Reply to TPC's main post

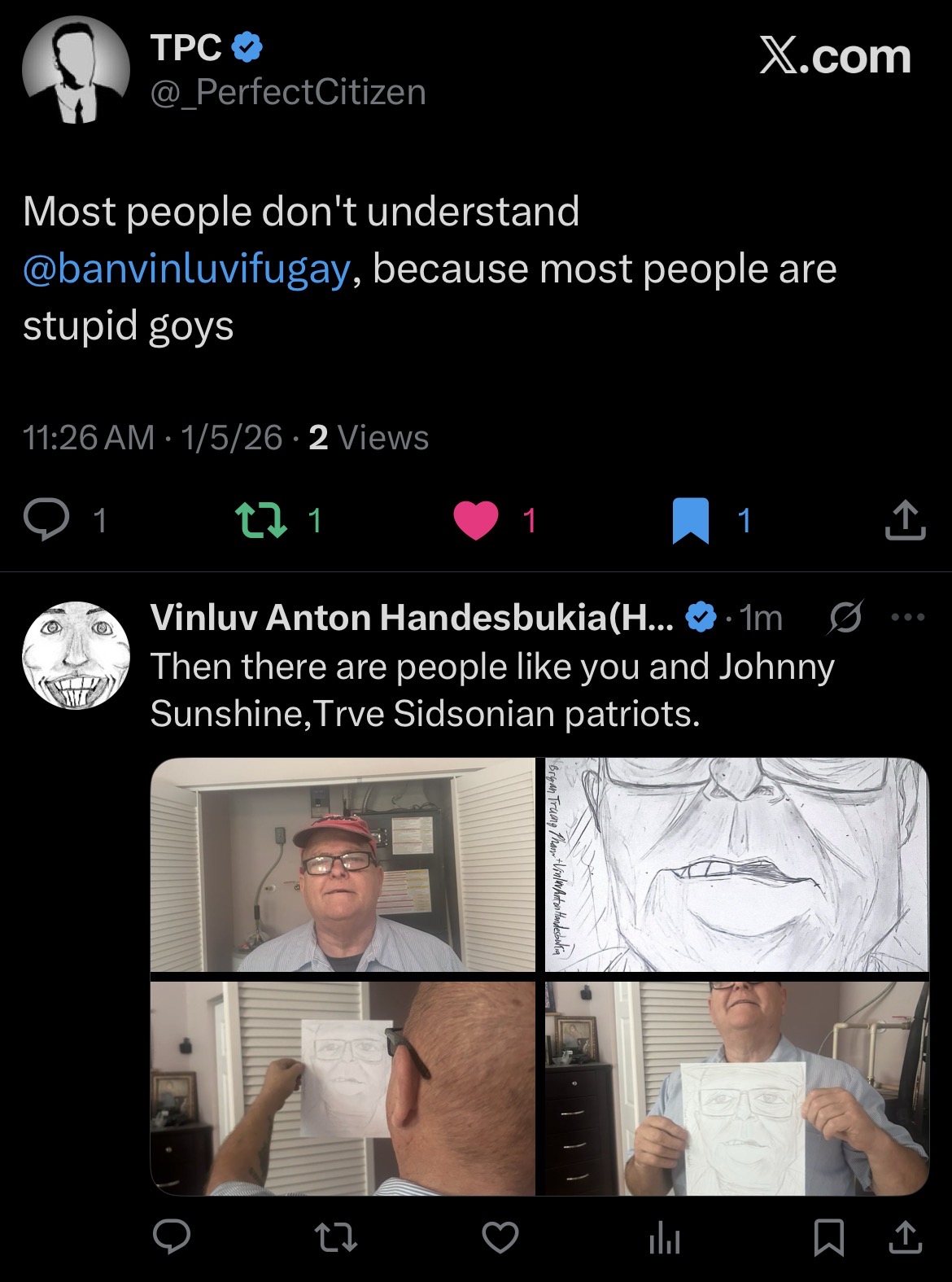tap(46, 520)
